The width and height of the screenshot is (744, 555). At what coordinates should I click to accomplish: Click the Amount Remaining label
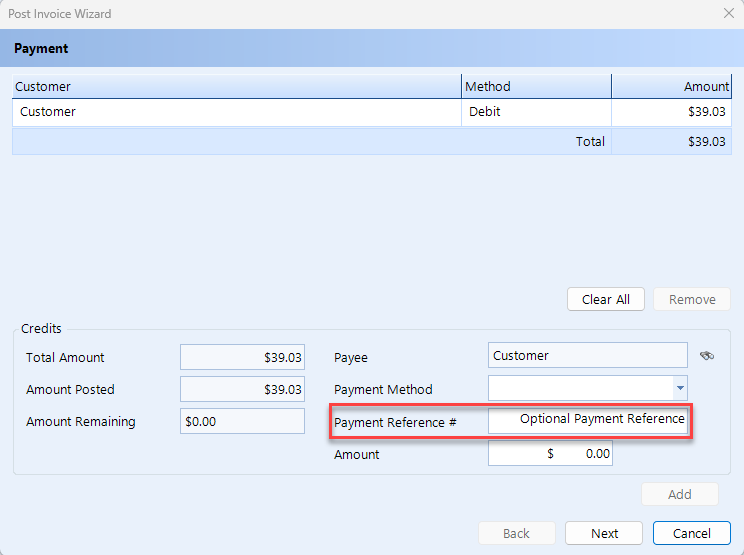[81, 421]
